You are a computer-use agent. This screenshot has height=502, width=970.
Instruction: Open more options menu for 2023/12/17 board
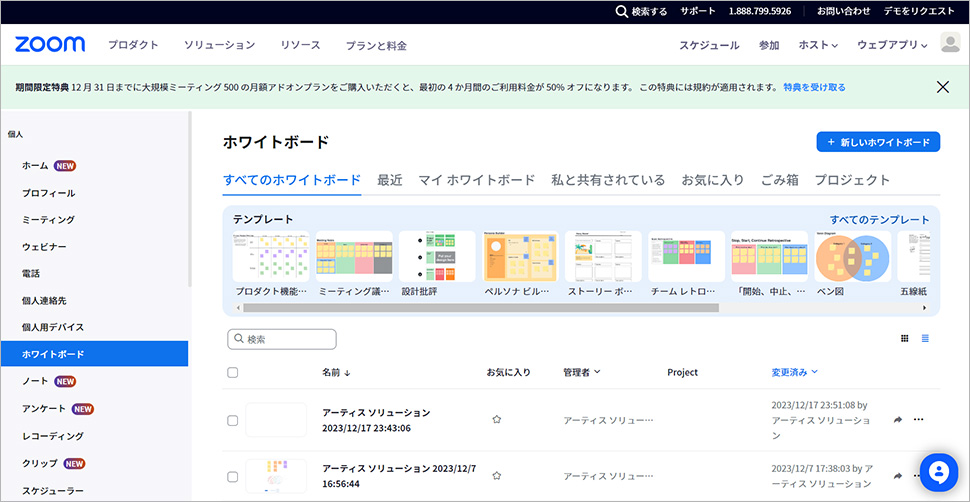(x=919, y=420)
